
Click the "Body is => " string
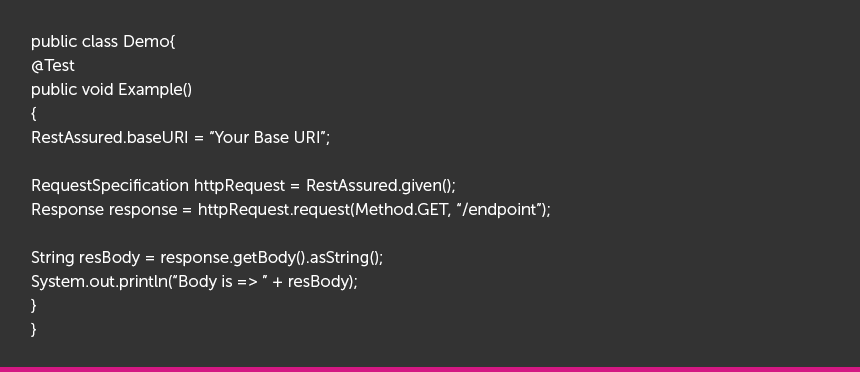[220, 281]
